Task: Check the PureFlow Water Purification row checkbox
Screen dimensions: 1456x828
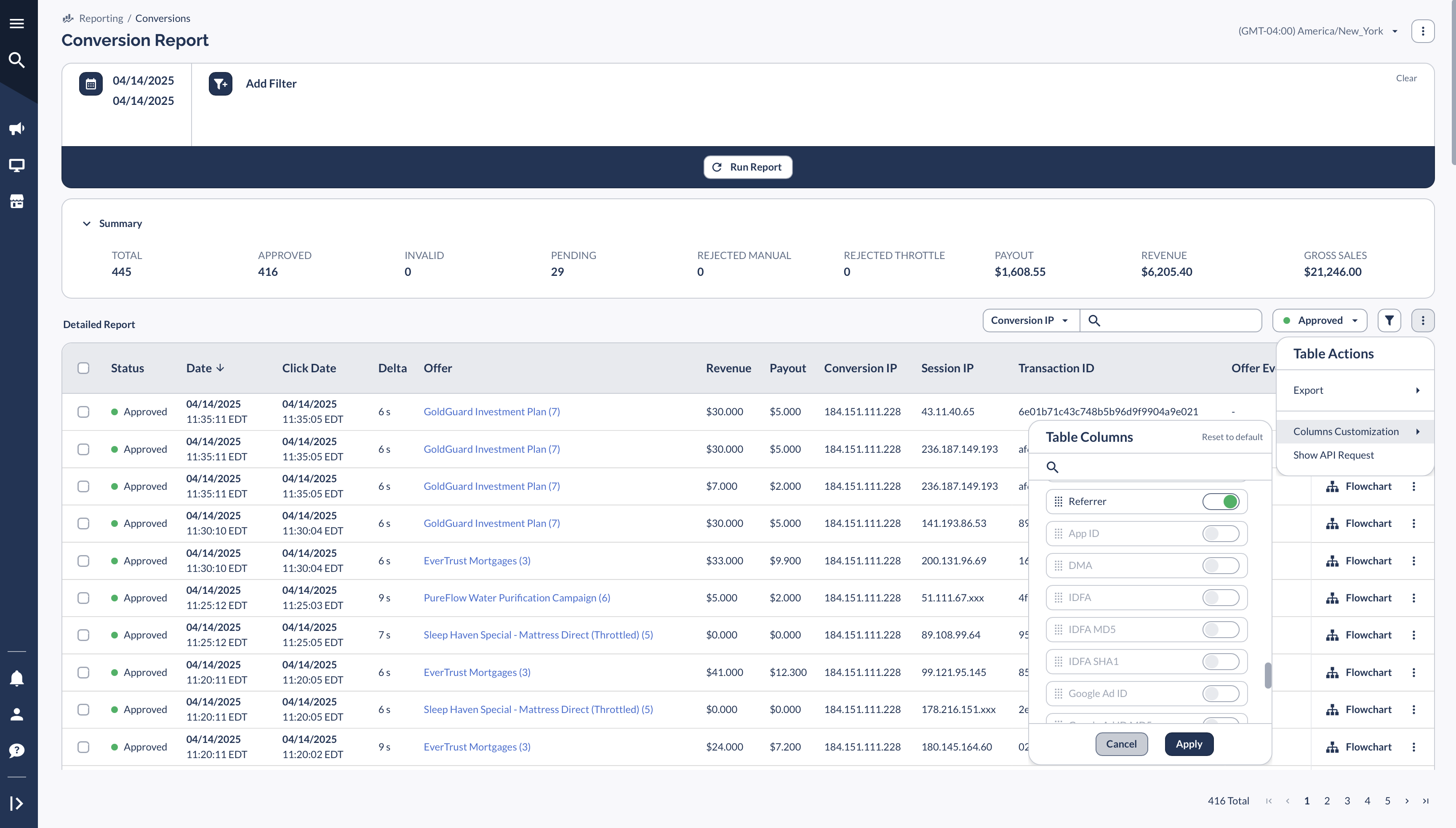Action: pos(83,598)
